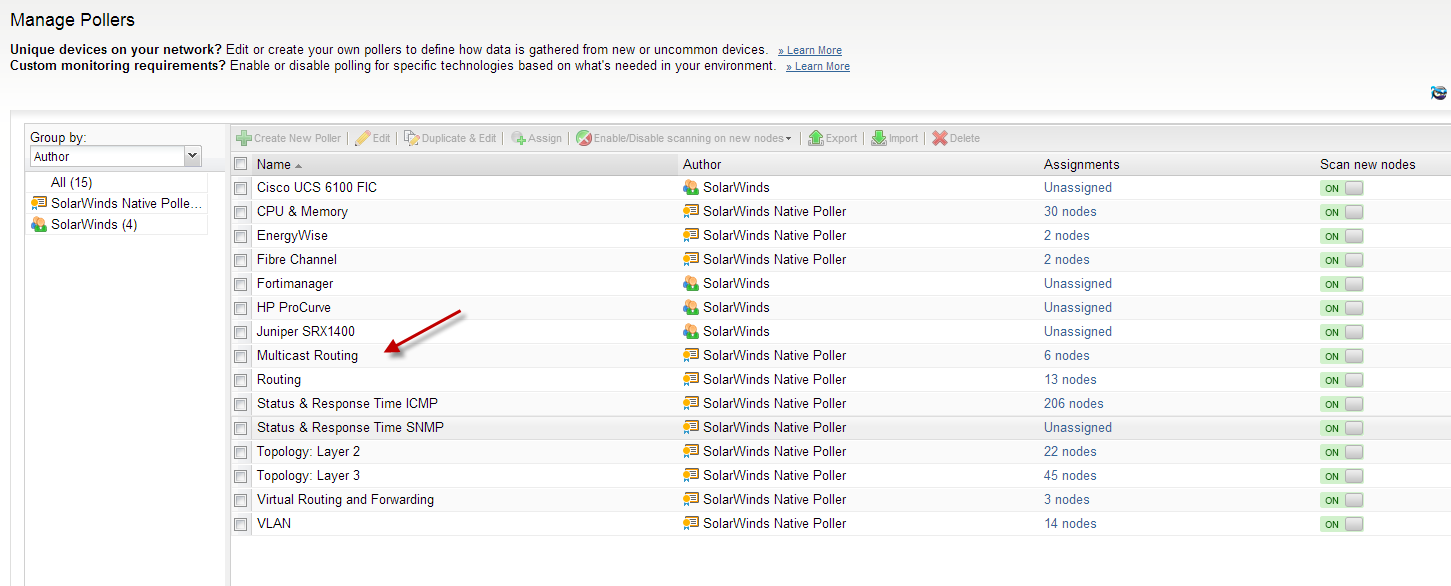Image resolution: width=1451 pixels, height=586 pixels.
Task: Click the Assign toolbar icon
Action: tap(518, 138)
